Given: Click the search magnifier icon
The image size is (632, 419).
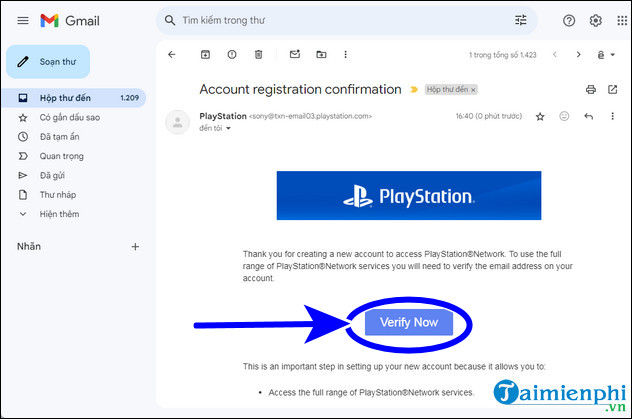Looking at the screenshot, I should pos(170,21).
